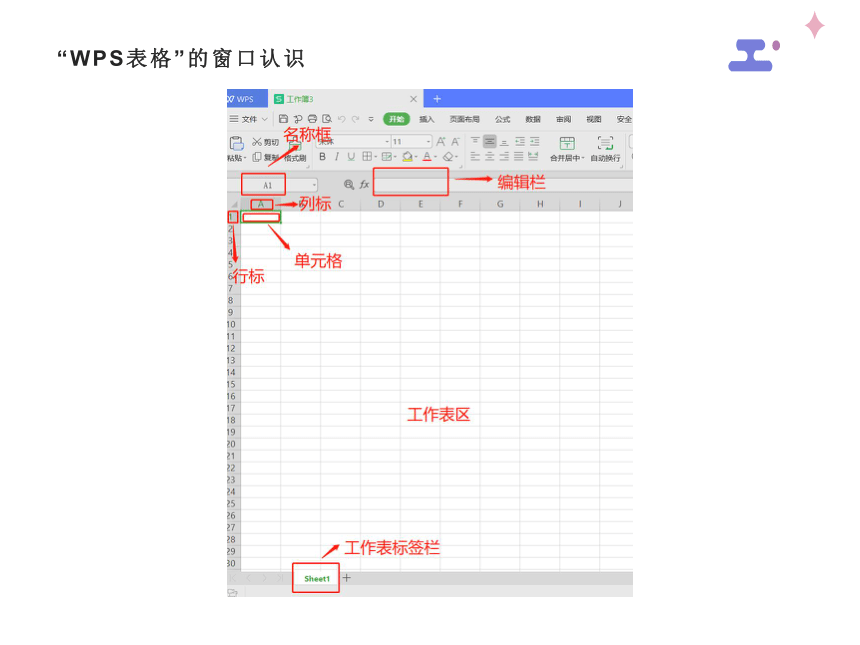Click the cell borders icon
The image size is (860, 645).
(x=367, y=157)
